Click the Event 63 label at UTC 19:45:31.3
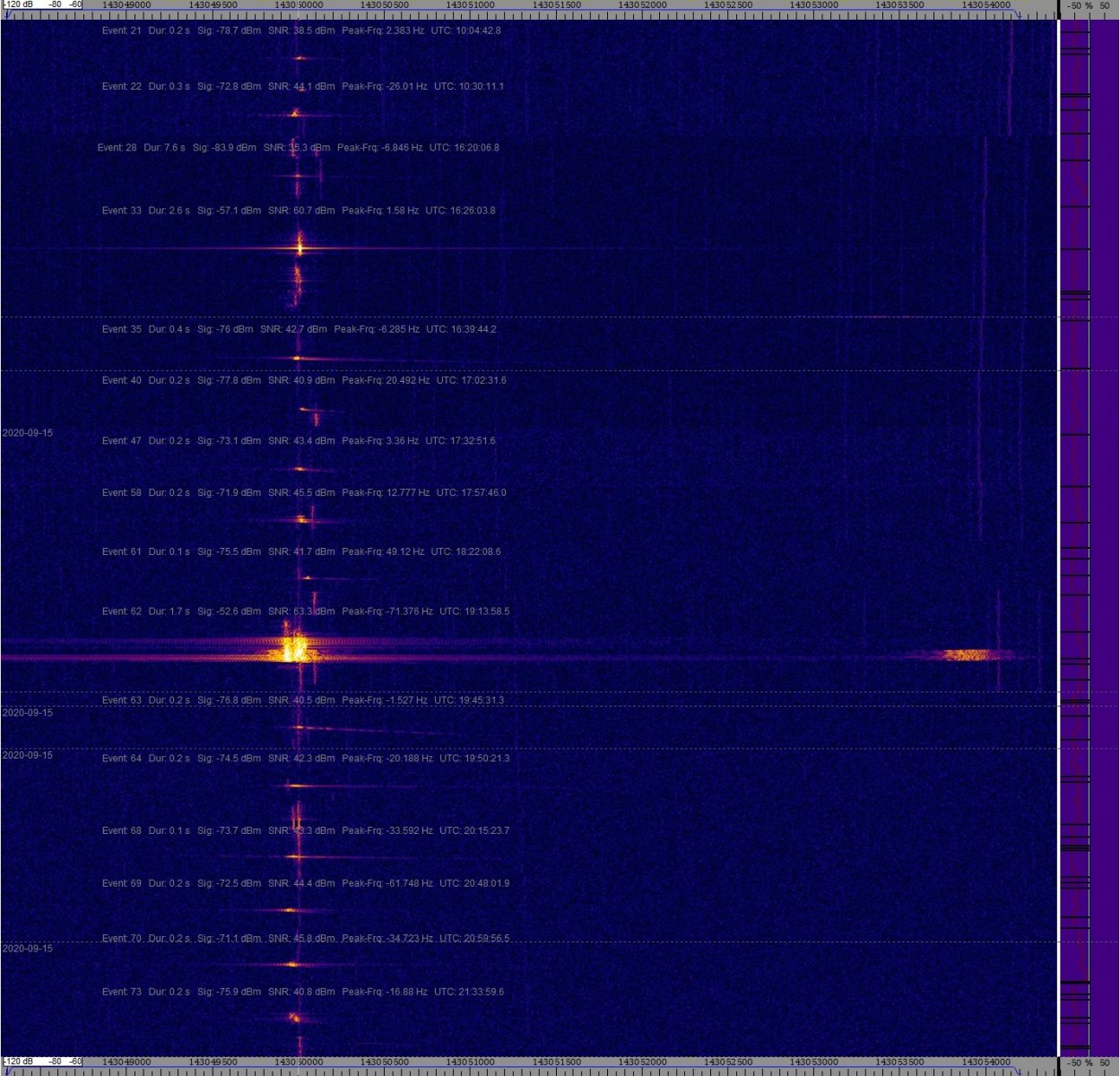The width and height of the screenshot is (1120, 1076). click(303, 700)
